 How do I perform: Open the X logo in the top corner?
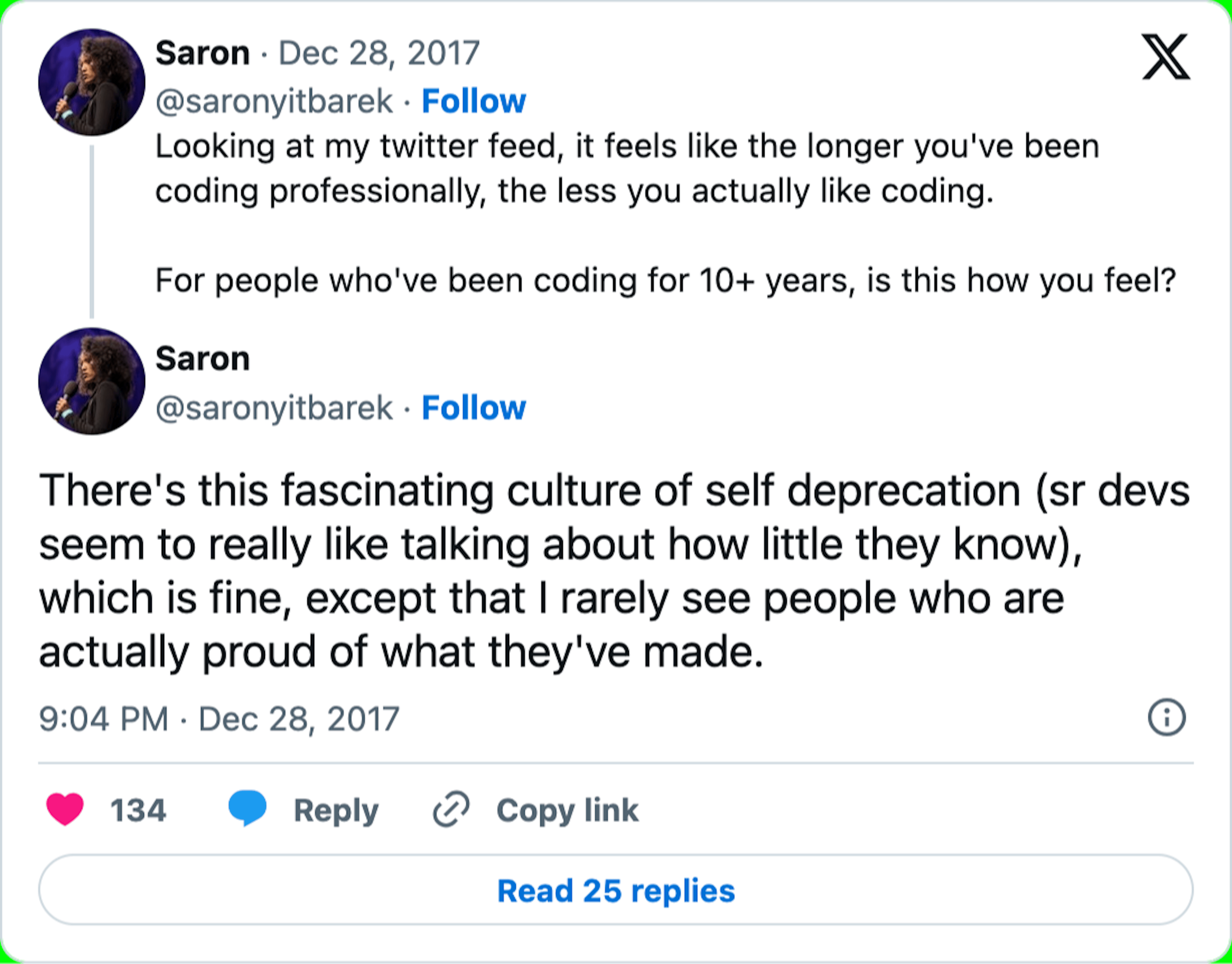click(x=1165, y=57)
